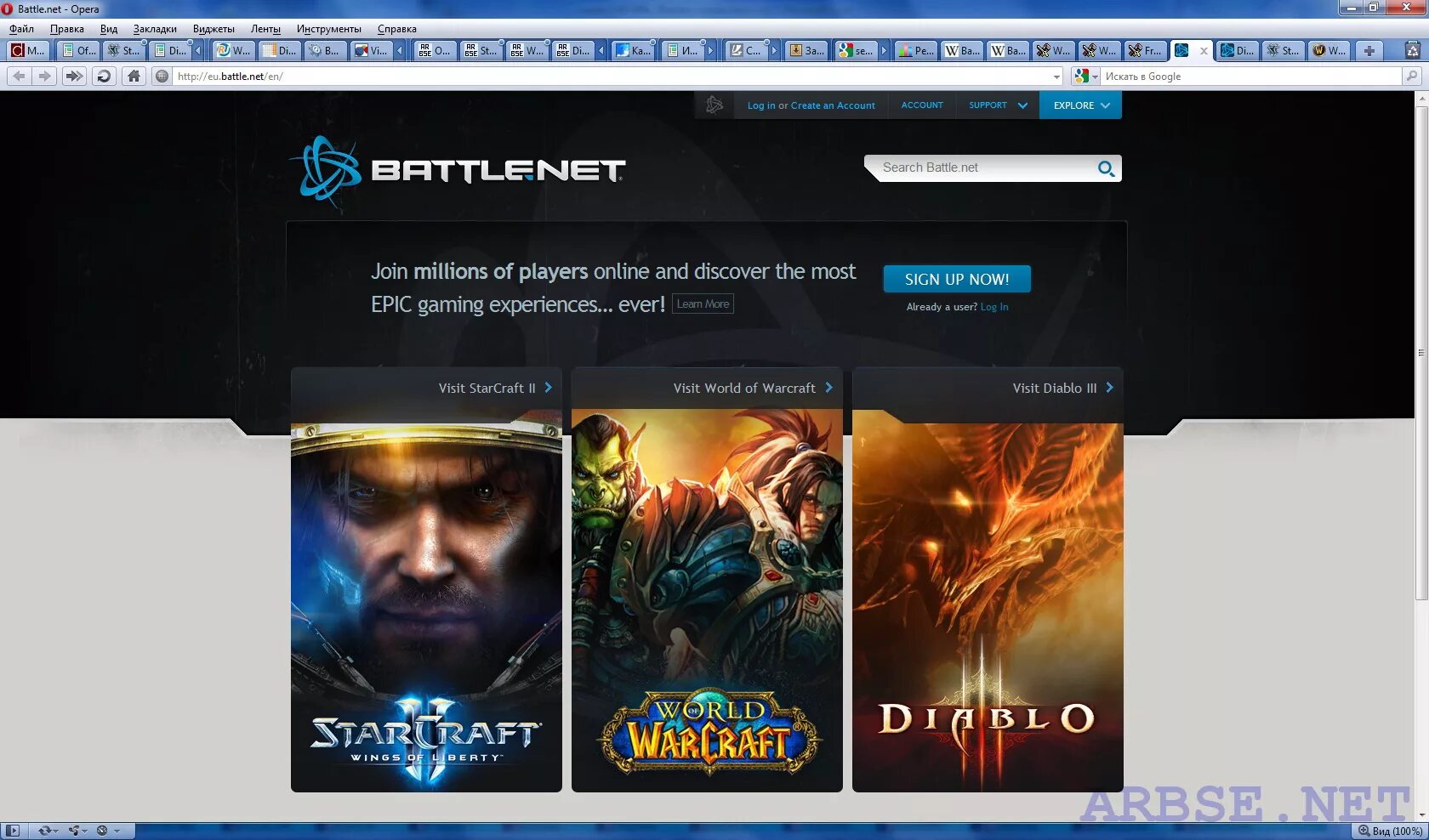1429x840 pixels.
Task: Click the fast forward button in the toolbar
Action: 74,76
